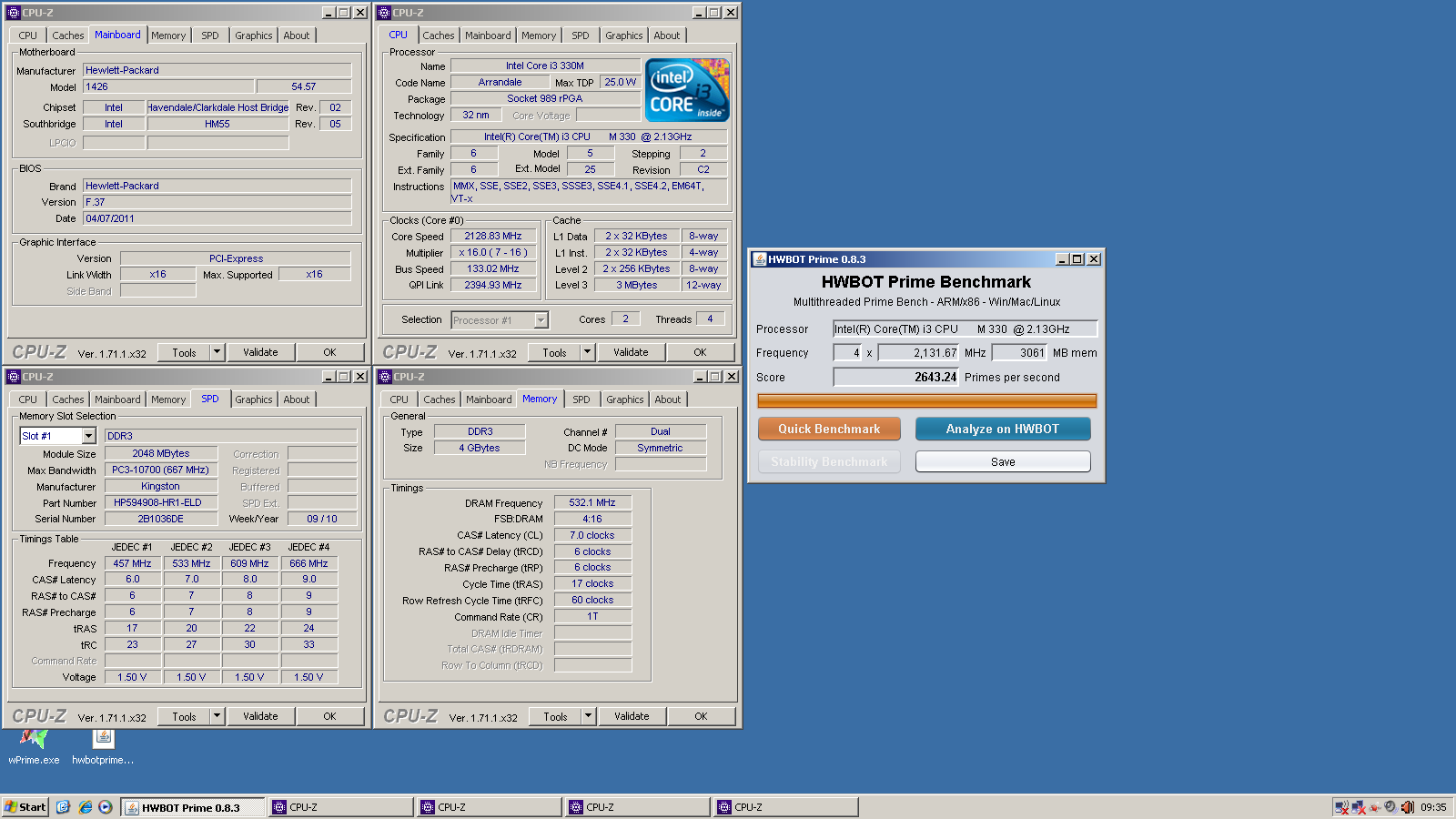
Task: Click Save in HWBOT Prime
Action: tap(1003, 461)
